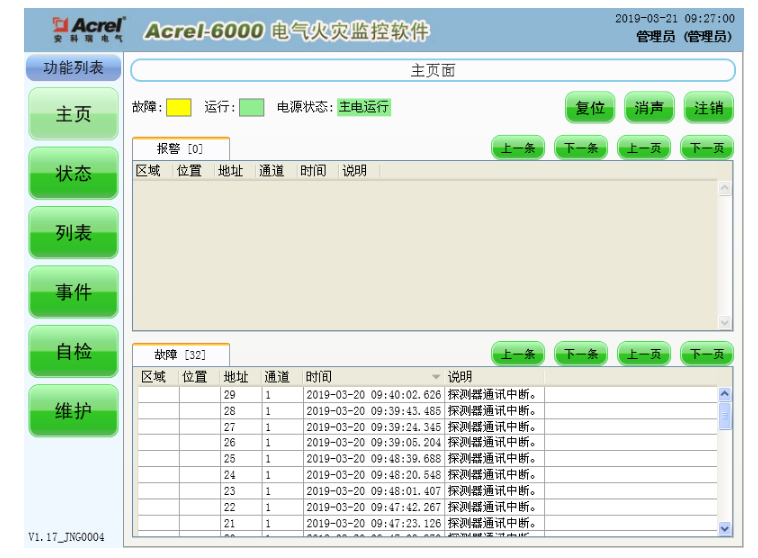Viewport: 758px width, 558px height.
Task: Click the date-time display 2019-03-21 09:27:00
Action: (674, 18)
